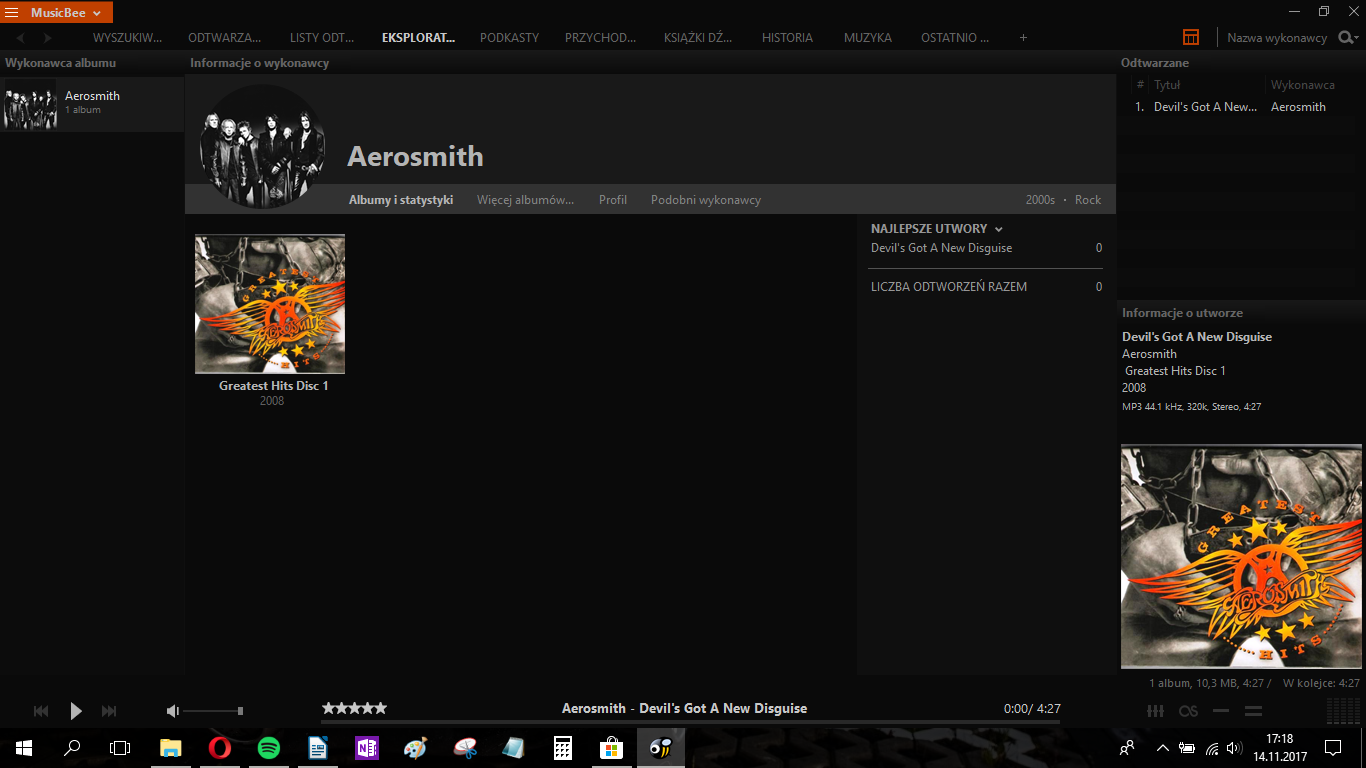This screenshot has width=1366, height=768.
Task: Open the Podobni wykonawcy link
Action: (706, 200)
